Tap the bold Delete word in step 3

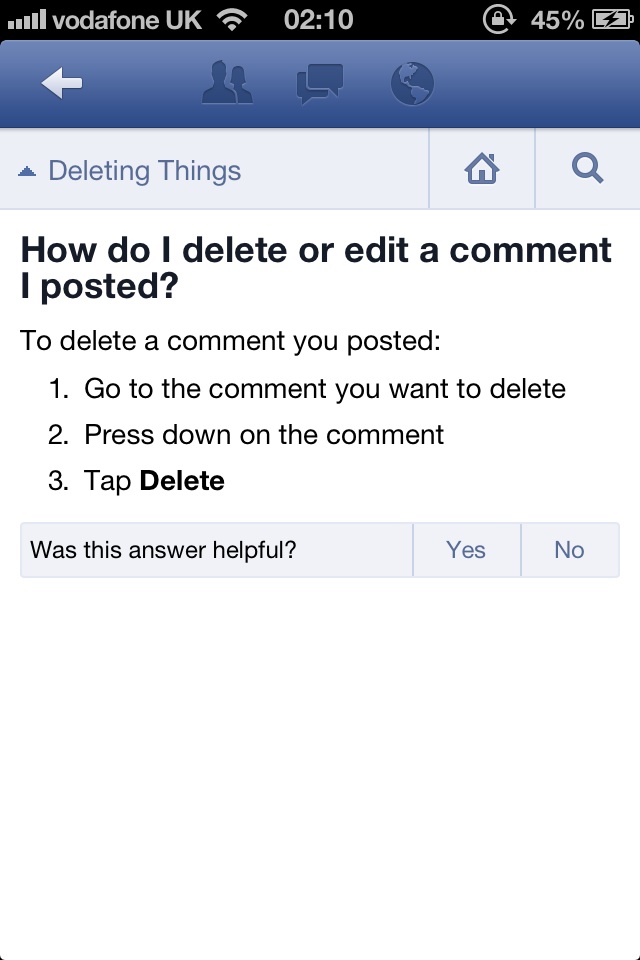click(x=182, y=481)
